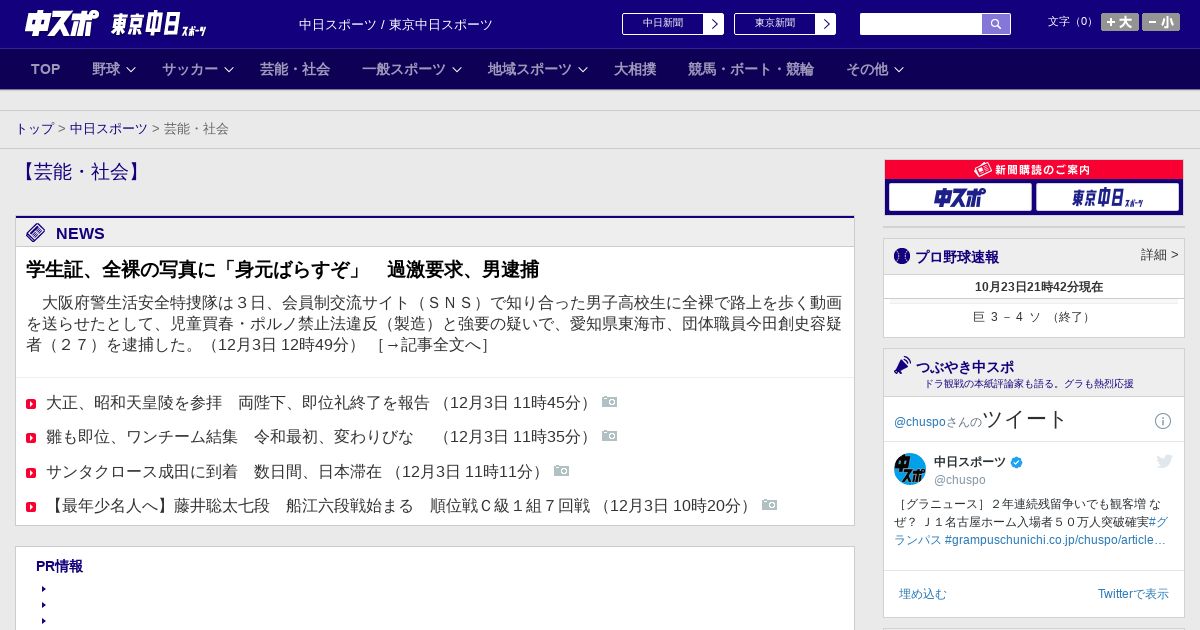The width and height of the screenshot is (1200, 630).
Task: Click the NEWS section newspaper icon
Action: (x=36, y=233)
